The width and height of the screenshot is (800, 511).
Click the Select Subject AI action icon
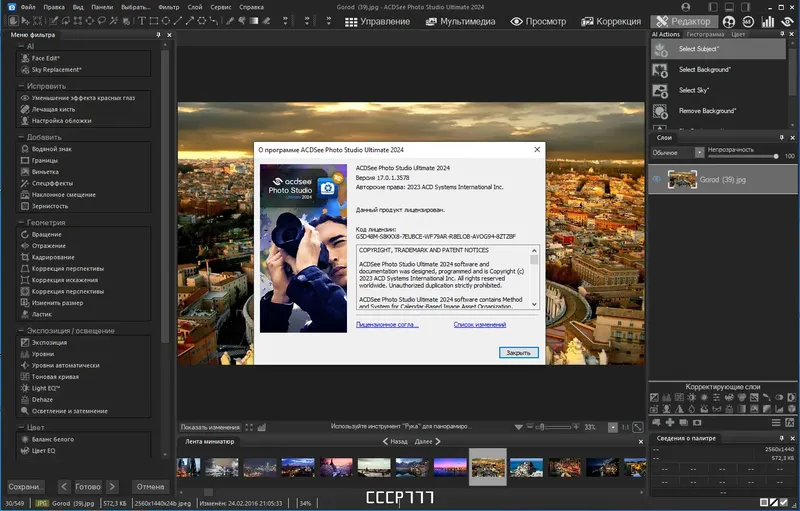660,48
